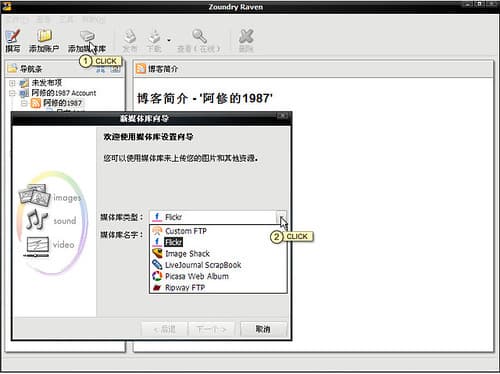Click the 撰写 write-post pencil icon
This screenshot has height=374, width=500.
click(13, 36)
